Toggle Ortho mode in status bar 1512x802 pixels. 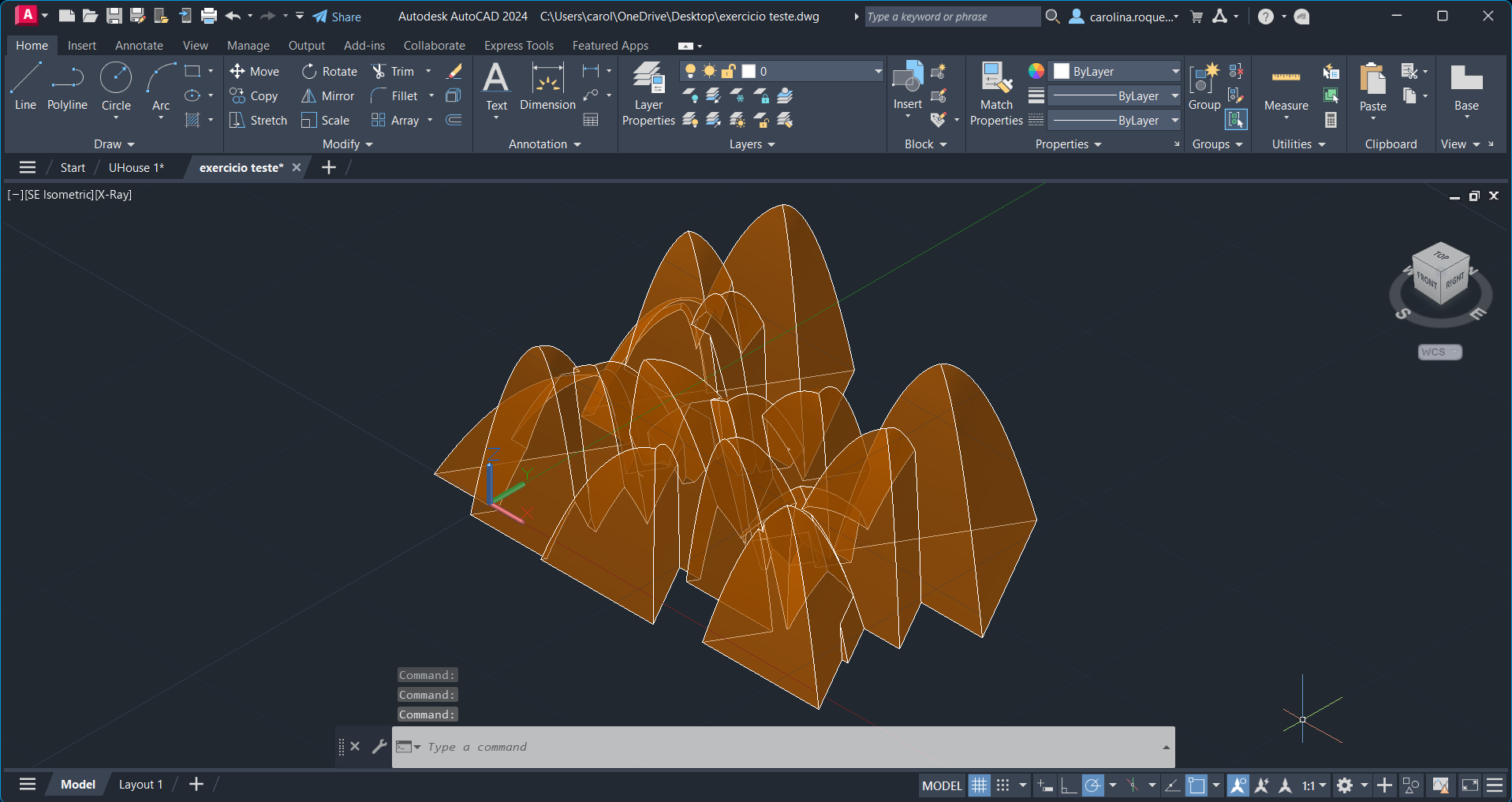(x=1069, y=785)
